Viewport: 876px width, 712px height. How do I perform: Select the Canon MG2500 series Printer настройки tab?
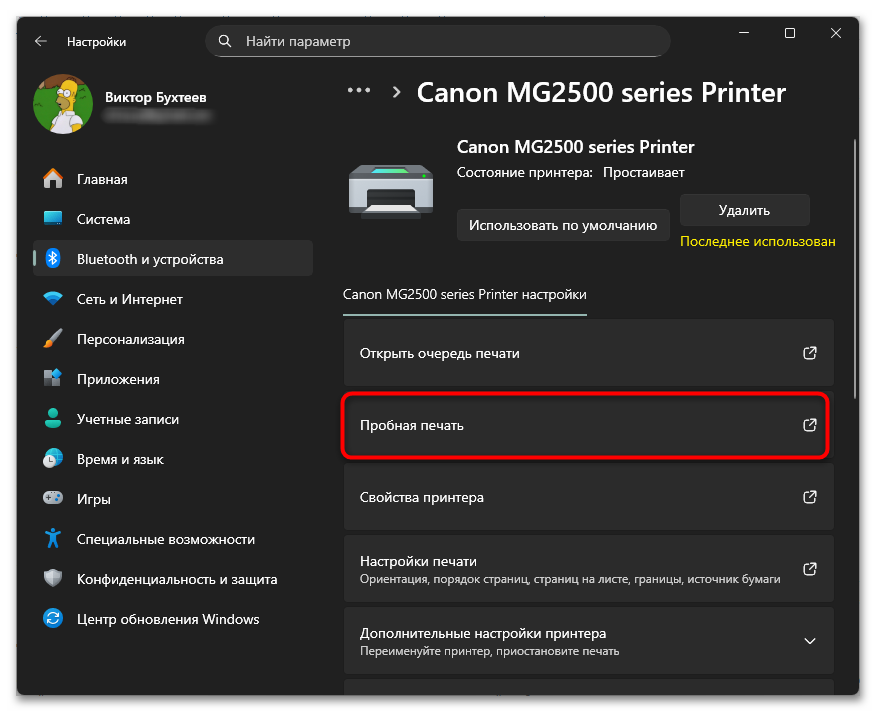click(465, 295)
